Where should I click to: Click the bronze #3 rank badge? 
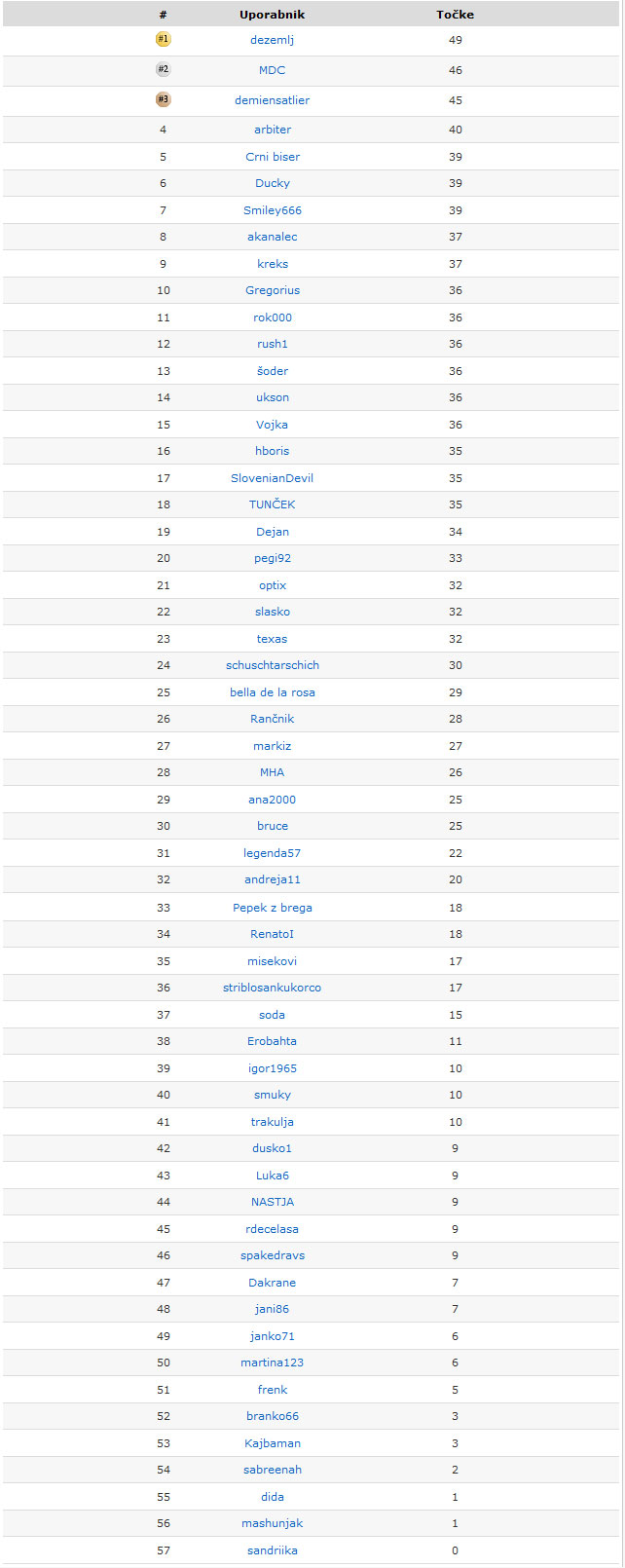163,99
